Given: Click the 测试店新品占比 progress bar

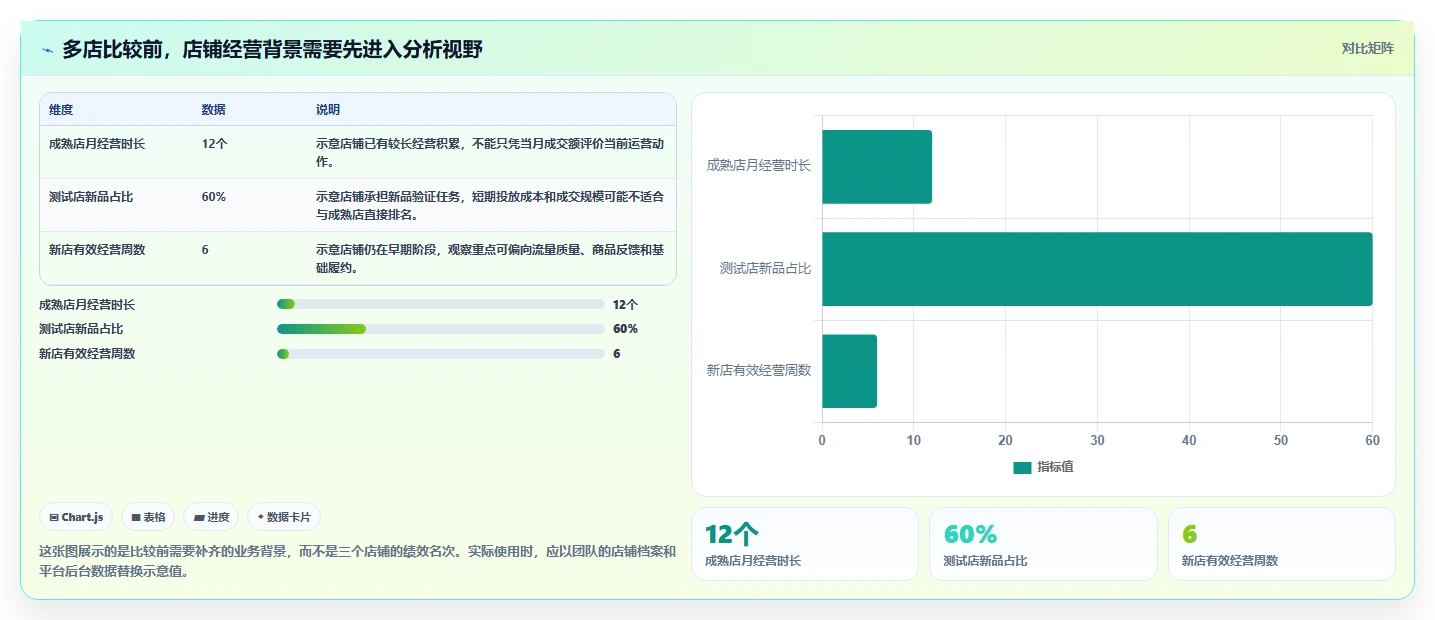Looking at the screenshot, I should [441, 329].
